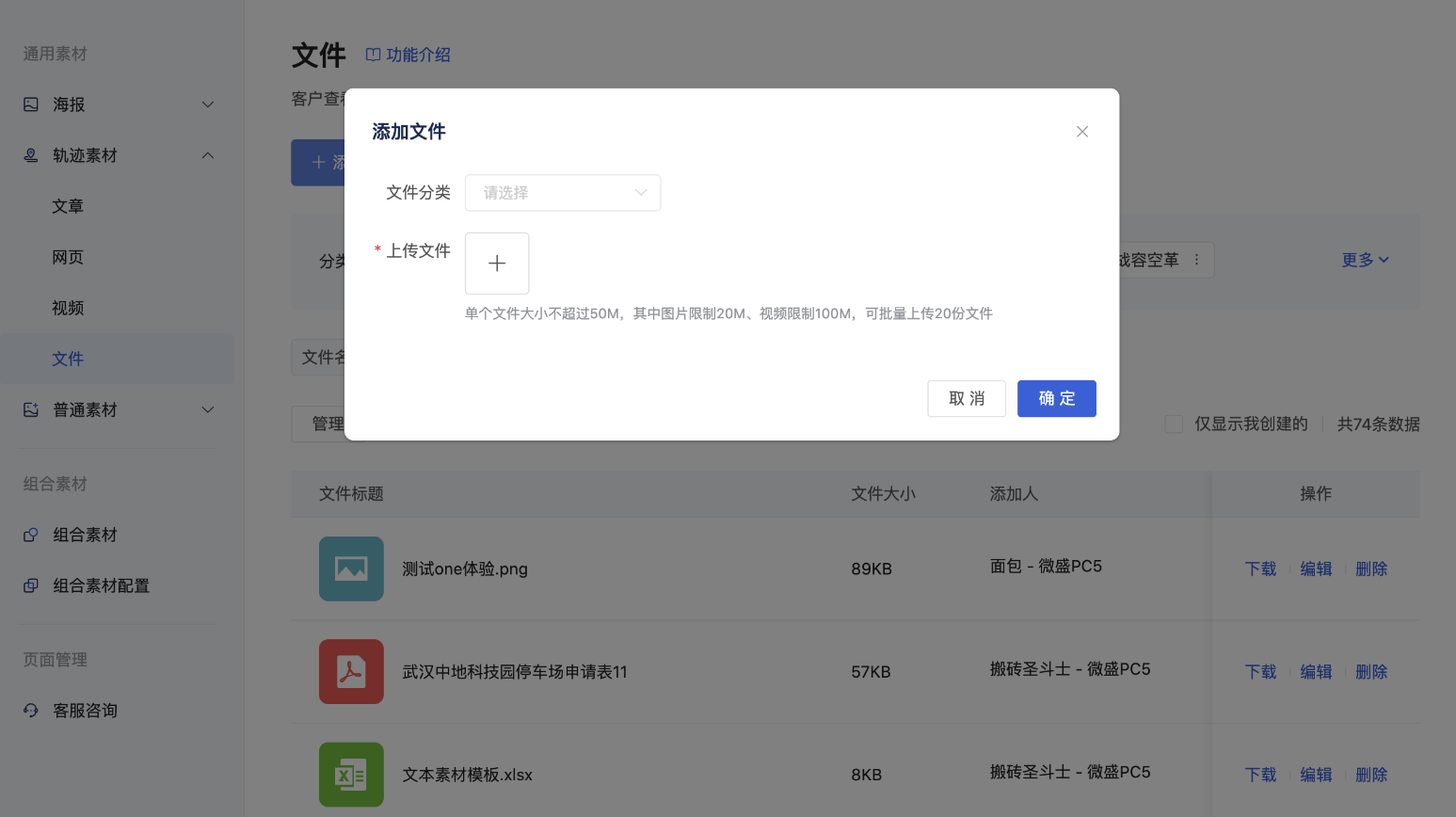Click the 组合素材 icon in sidebar
This screenshot has height=817, width=1456.
[31, 535]
